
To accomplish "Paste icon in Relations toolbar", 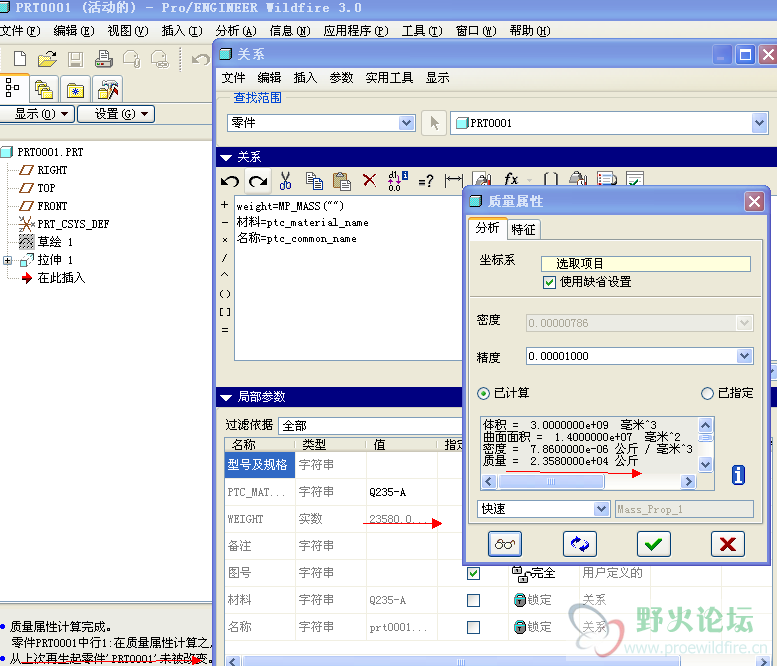I will (x=341, y=181).
